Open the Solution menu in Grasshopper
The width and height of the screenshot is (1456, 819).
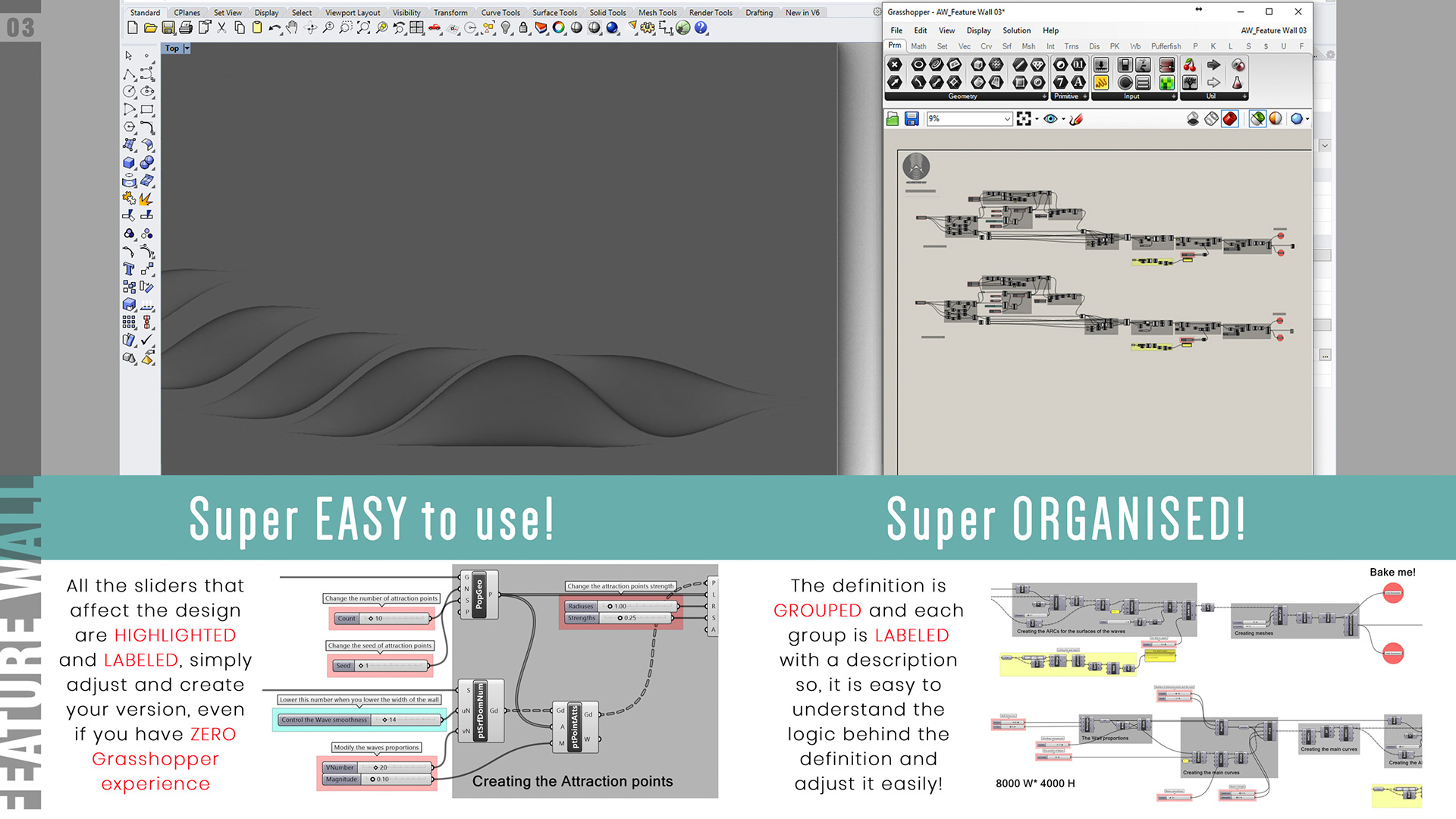[x=1016, y=30]
